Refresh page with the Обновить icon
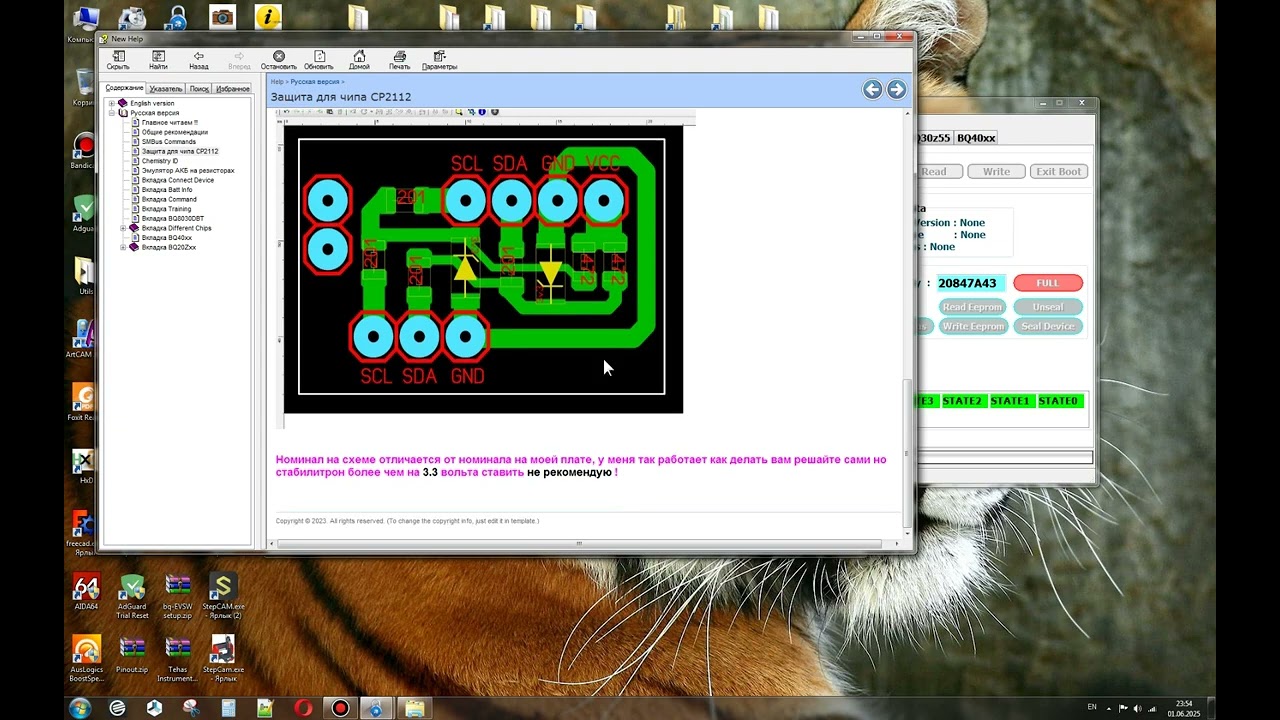 (x=319, y=60)
